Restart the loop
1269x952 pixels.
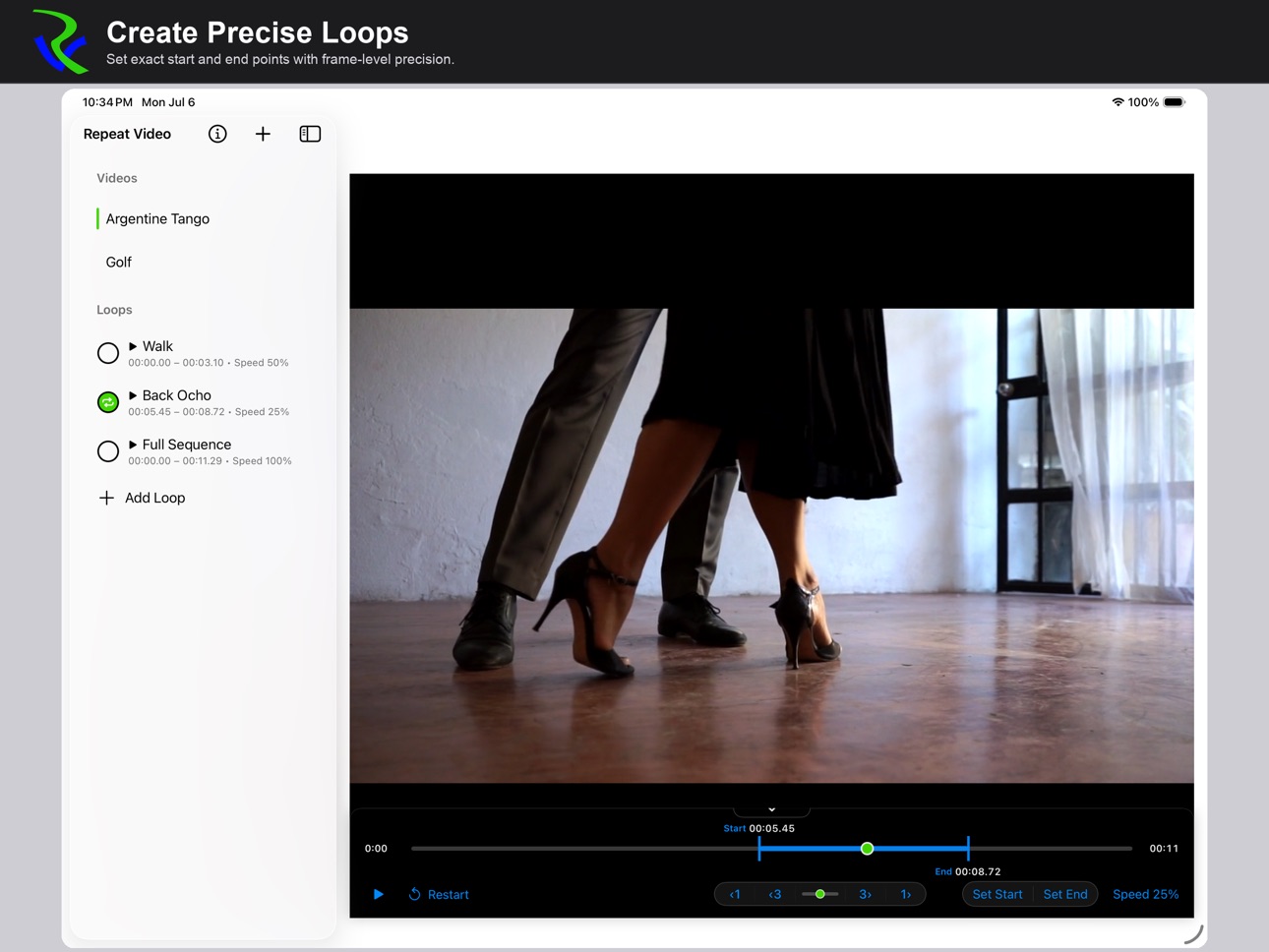point(439,894)
